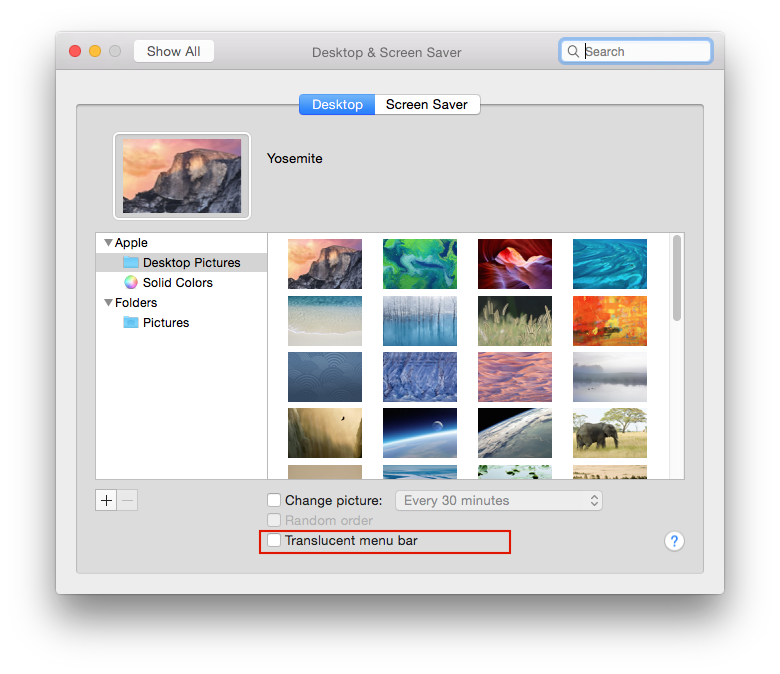Viewport: 780px width, 674px height.
Task: Click the Desktop Pictures folder icon
Action: click(x=131, y=262)
